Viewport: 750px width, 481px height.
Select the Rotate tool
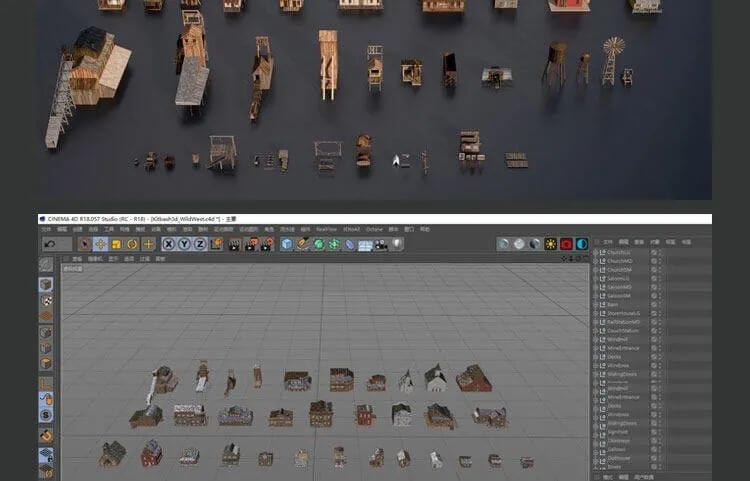click(x=133, y=243)
